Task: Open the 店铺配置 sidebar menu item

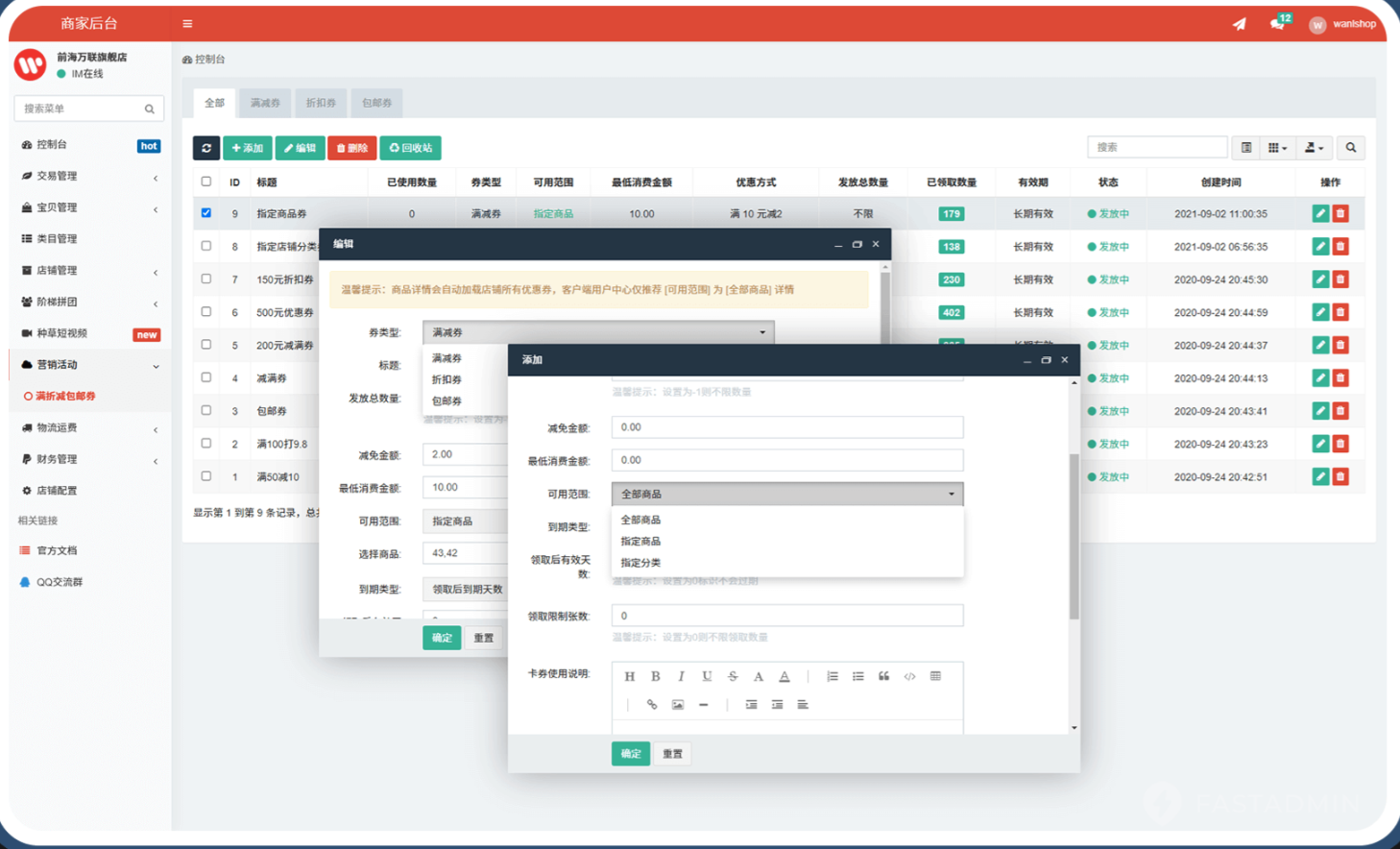Action: [x=58, y=491]
